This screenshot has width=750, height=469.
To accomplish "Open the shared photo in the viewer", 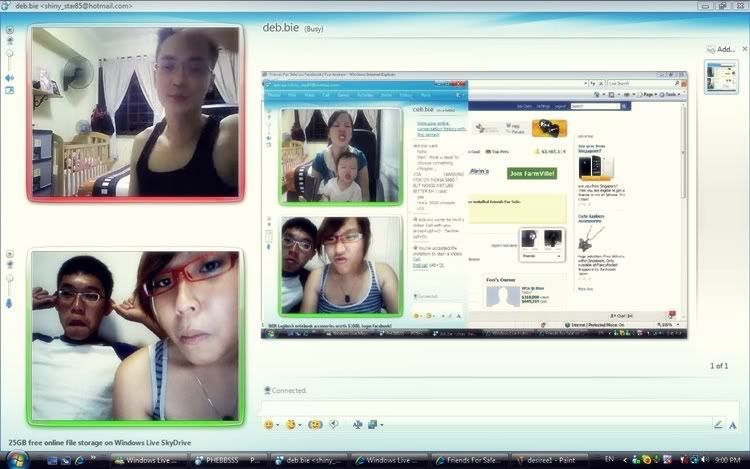I will tap(474, 205).
